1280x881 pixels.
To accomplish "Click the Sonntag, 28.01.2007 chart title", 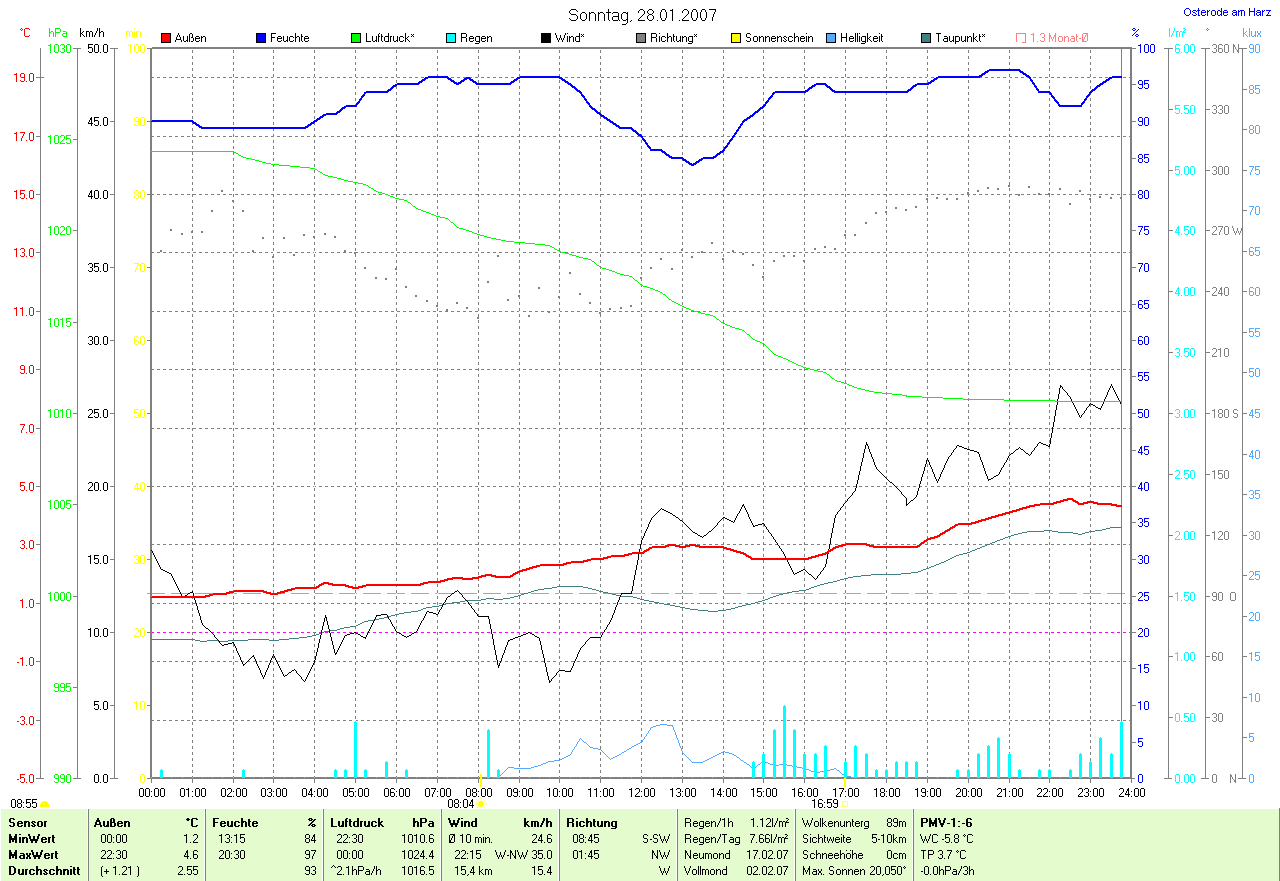I will point(642,15).
